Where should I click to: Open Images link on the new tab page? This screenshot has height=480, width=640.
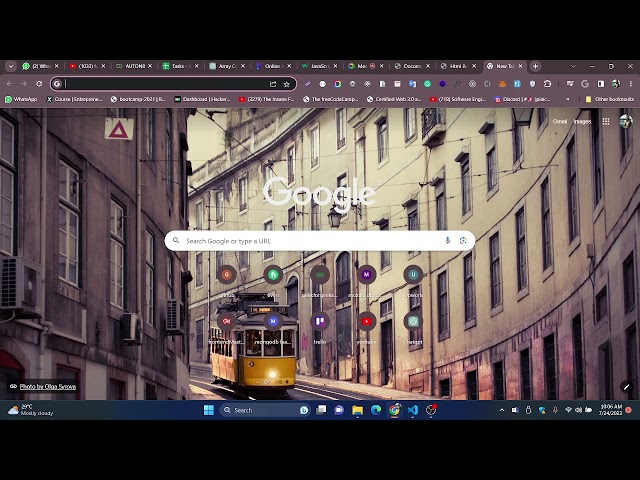pyautogui.click(x=582, y=121)
